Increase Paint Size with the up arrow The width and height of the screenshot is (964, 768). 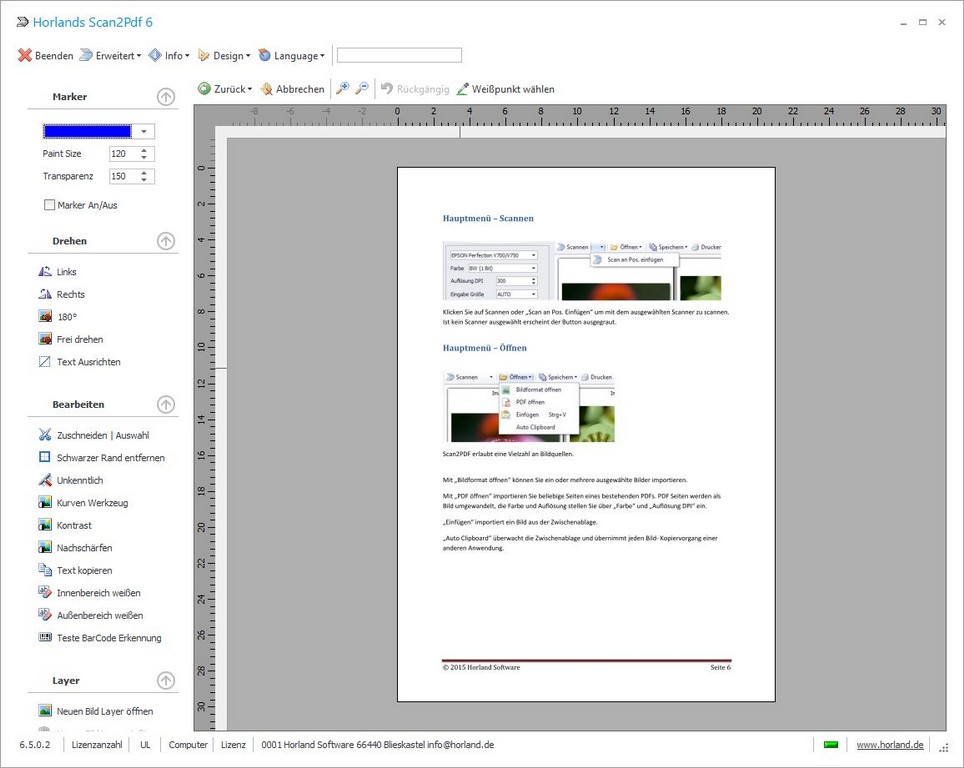144,150
